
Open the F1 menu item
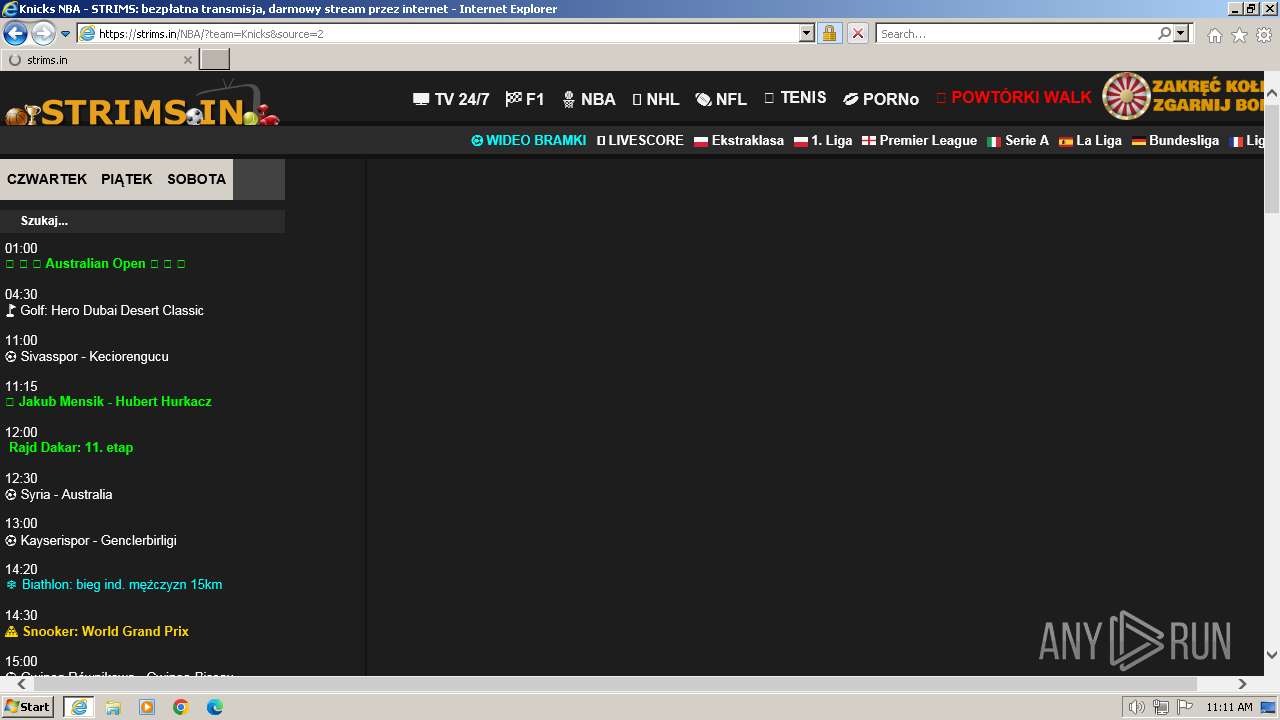525,99
